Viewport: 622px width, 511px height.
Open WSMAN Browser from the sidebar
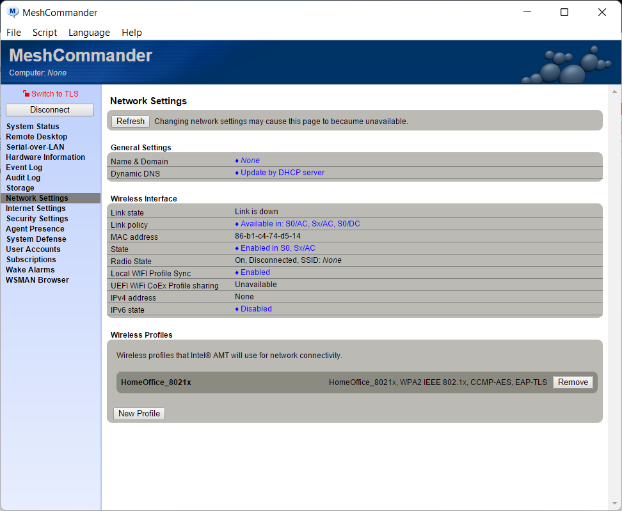[37, 280]
